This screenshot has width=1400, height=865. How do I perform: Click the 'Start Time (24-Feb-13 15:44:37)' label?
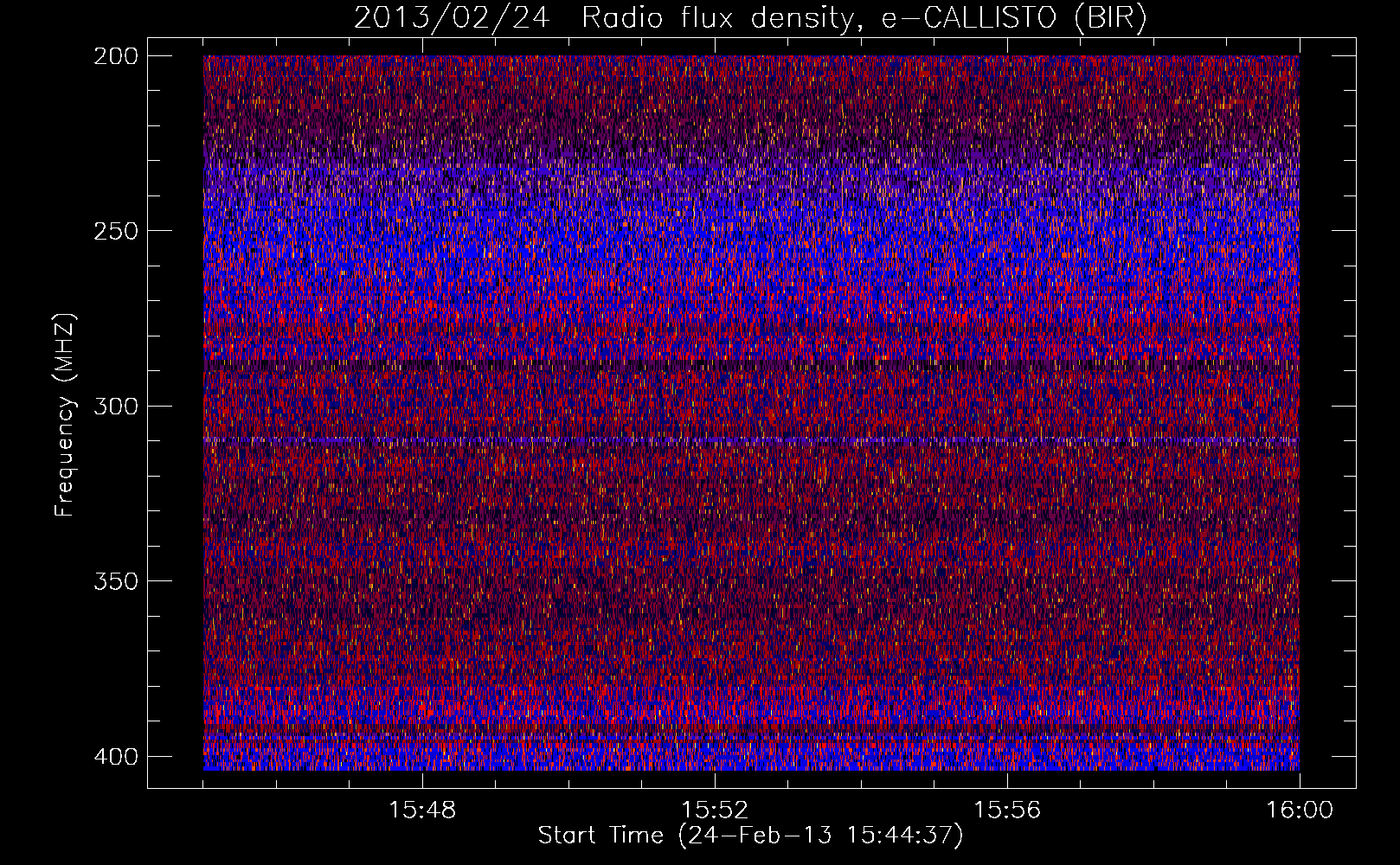point(750,836)
